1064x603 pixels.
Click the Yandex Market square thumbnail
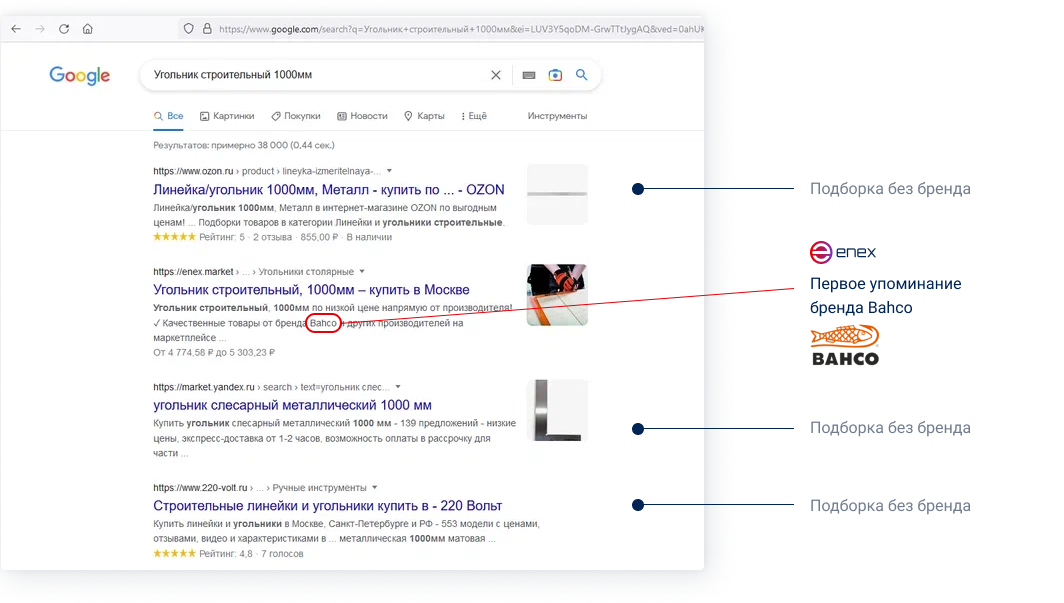[557, 410]
